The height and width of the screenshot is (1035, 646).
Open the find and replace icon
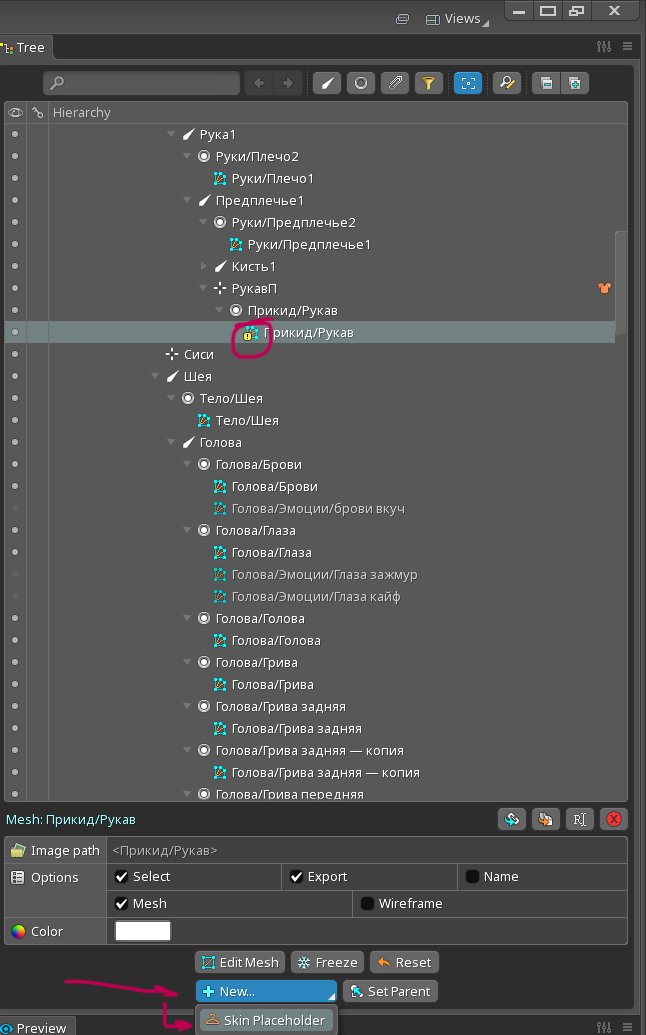(x=507, y=83)
